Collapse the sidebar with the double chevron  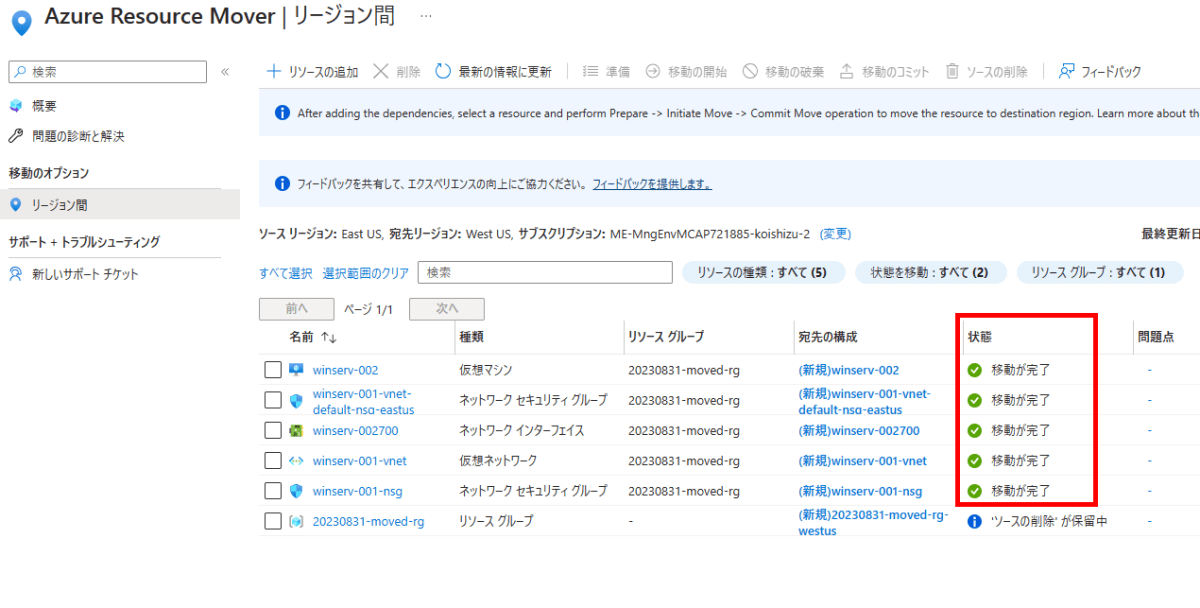[x=225, y=72]
